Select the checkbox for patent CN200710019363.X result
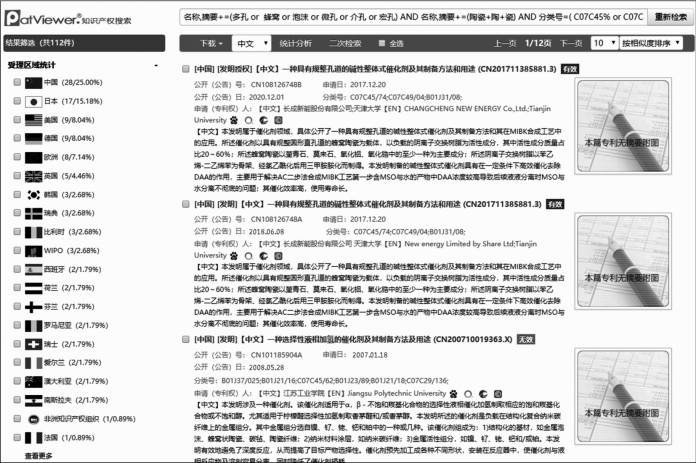The image size is (696, 463). (186, 340)
